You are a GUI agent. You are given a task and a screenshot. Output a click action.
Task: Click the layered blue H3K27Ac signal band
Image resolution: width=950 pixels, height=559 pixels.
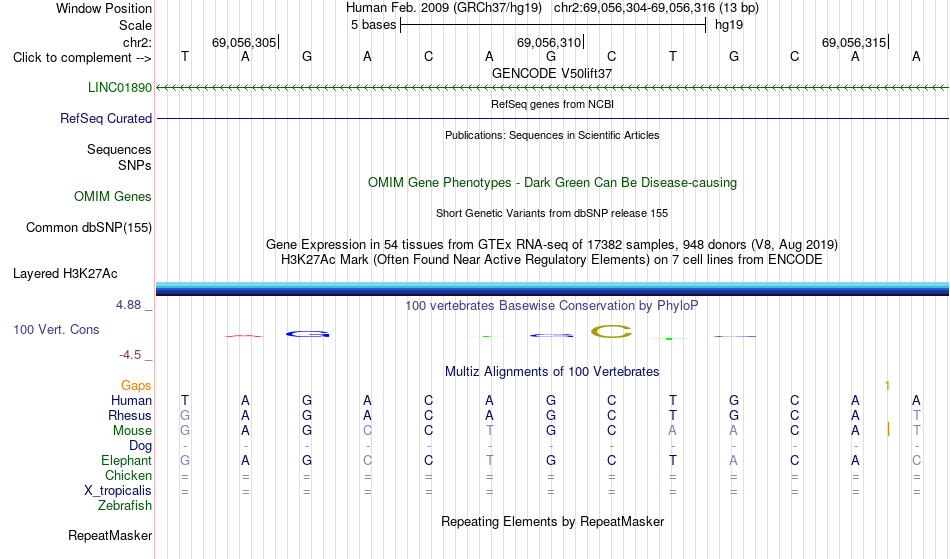coord(552,288)
